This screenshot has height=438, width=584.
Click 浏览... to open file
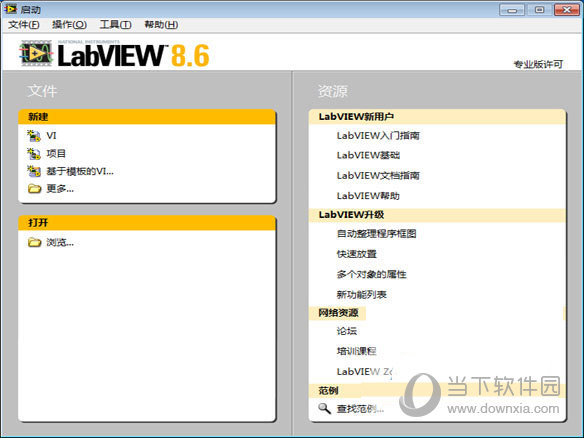[60, 242]
